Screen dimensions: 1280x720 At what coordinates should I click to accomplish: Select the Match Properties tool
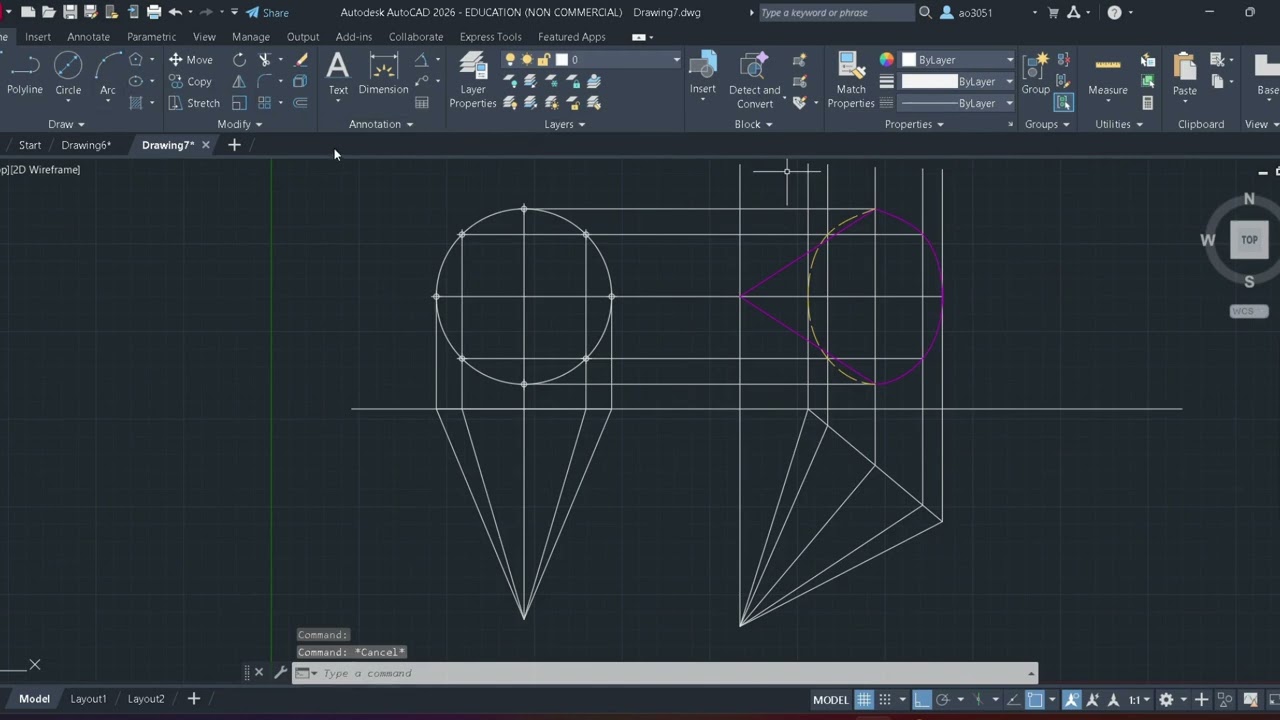tap(851, 80)
